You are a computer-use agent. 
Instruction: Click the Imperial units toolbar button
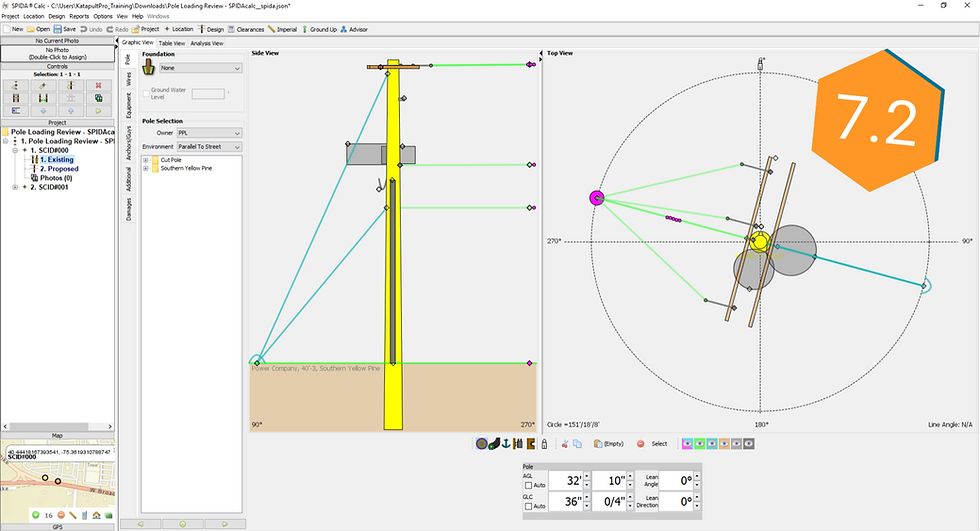(282, 29)
